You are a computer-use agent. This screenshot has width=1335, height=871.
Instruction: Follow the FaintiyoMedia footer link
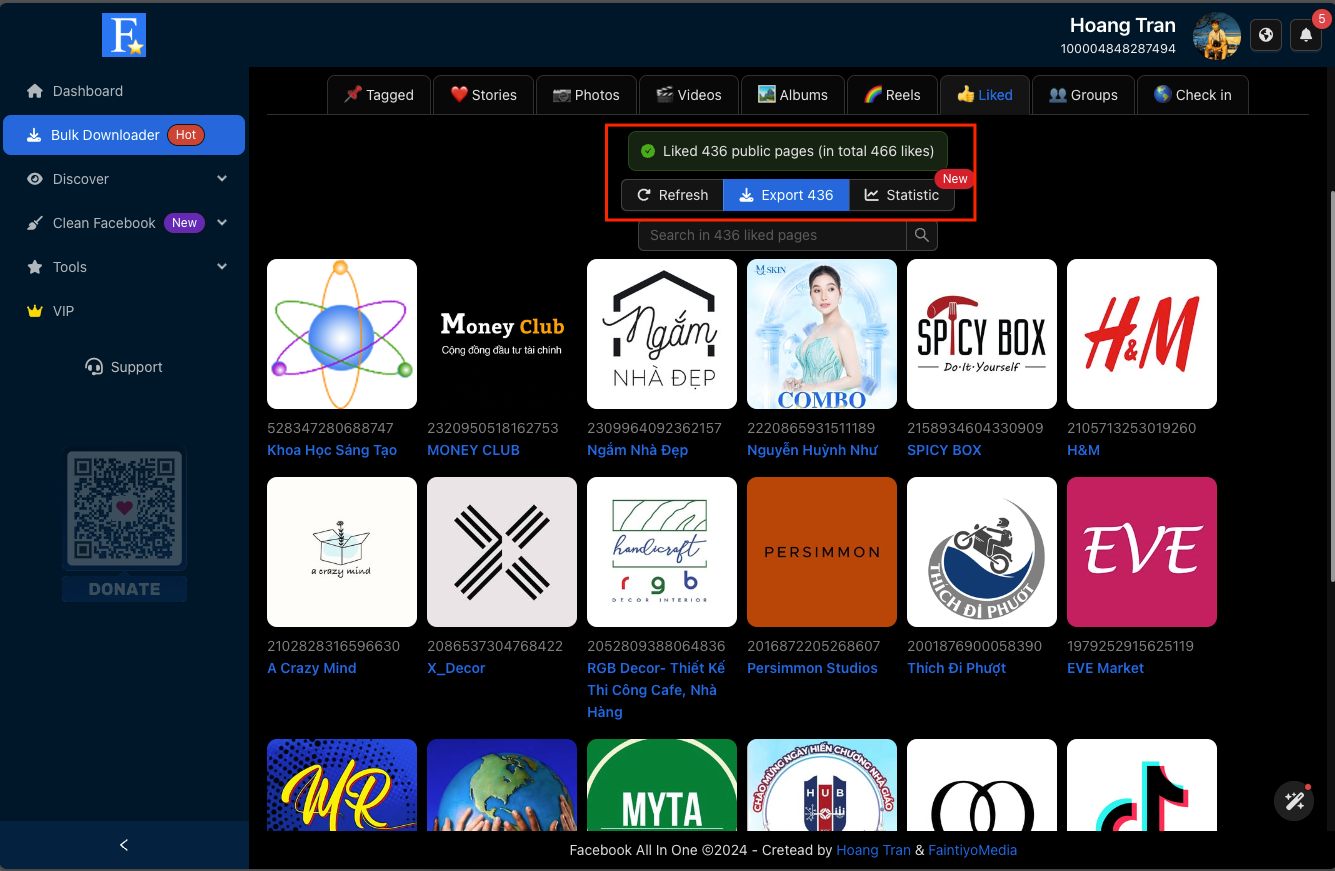(972, 850)
